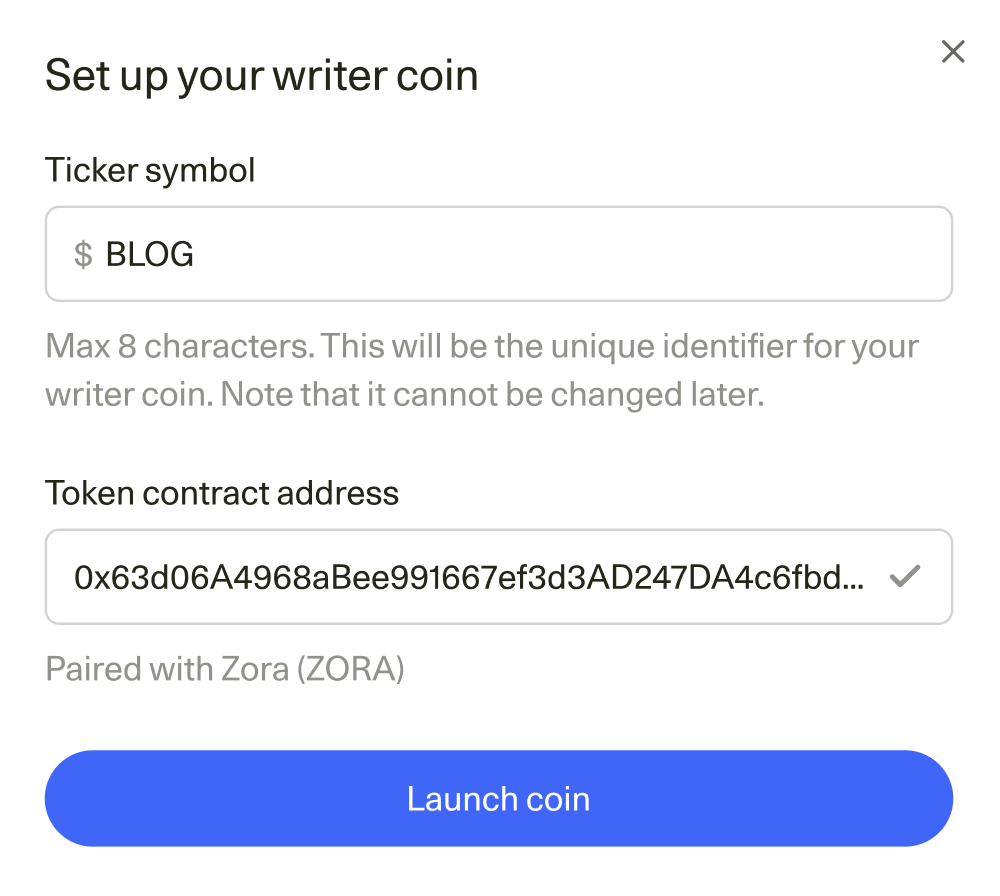
Task: Select the Ticker symbol input field
Action: pos(499,254)
